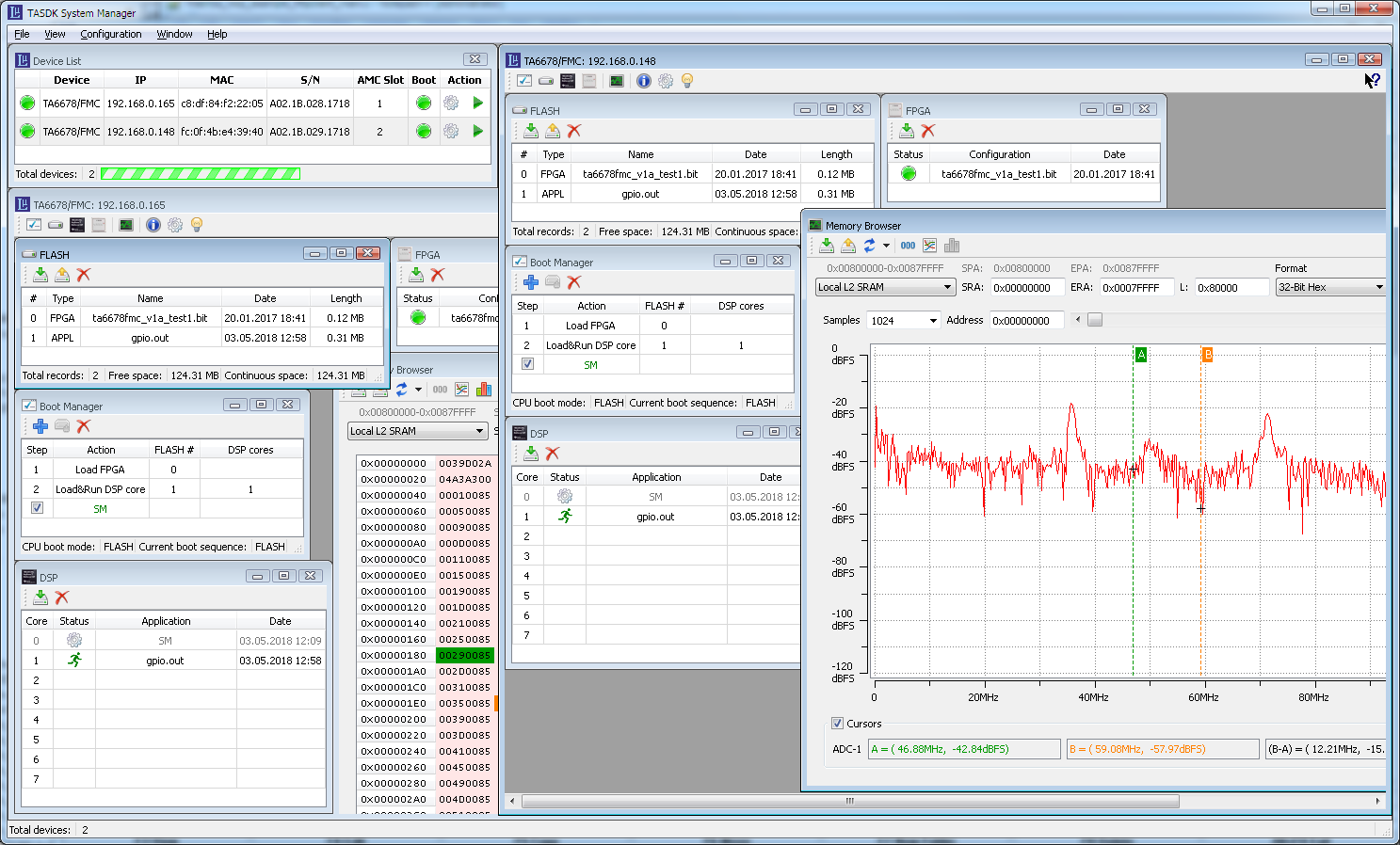This screenshot has height=845, width=1400.
Task: Click the red X delete icon in the 192.168.0.148 DSP panel
Action: click(x=553, y=454)
